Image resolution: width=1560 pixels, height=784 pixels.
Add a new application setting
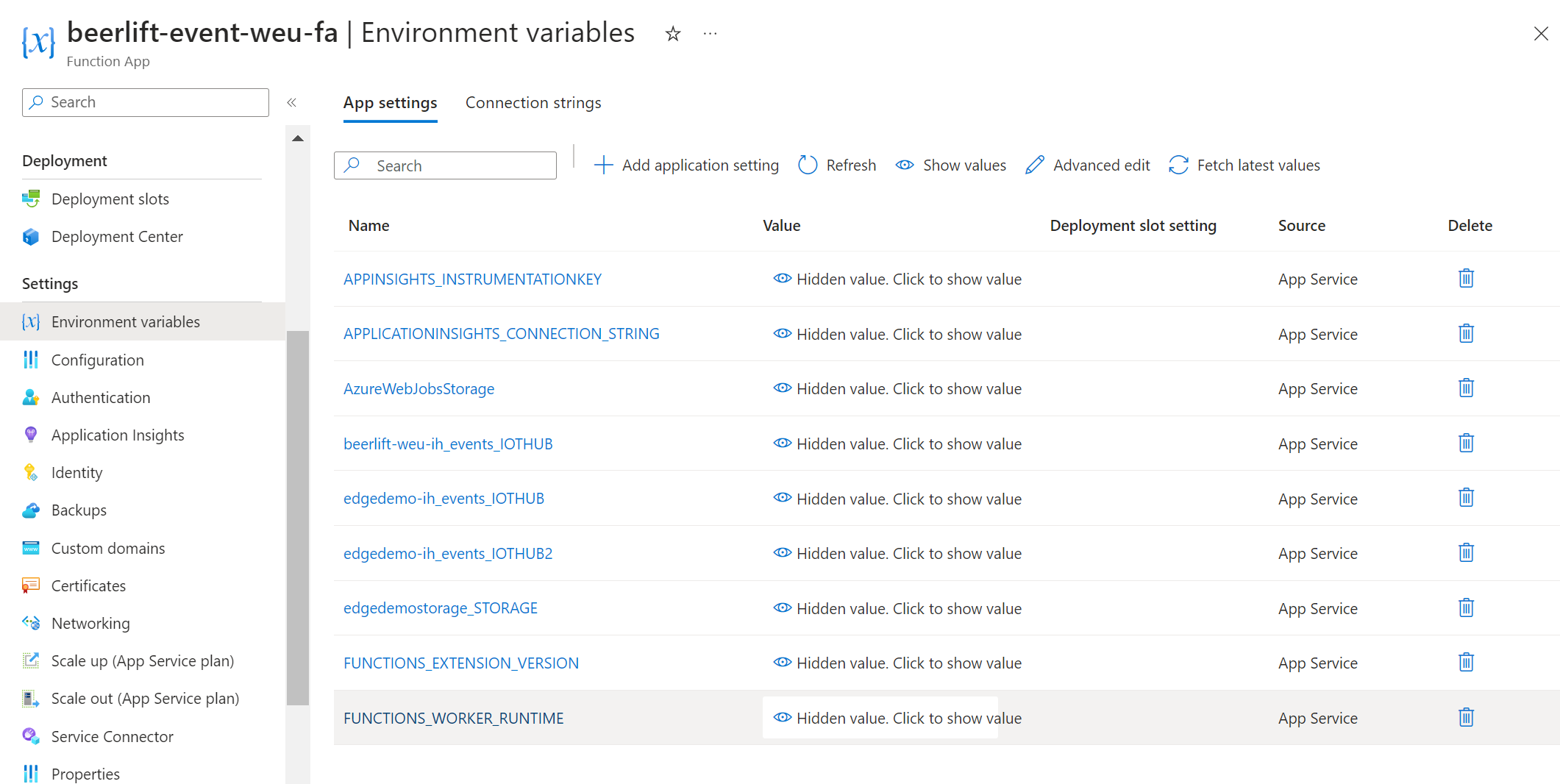685,165
